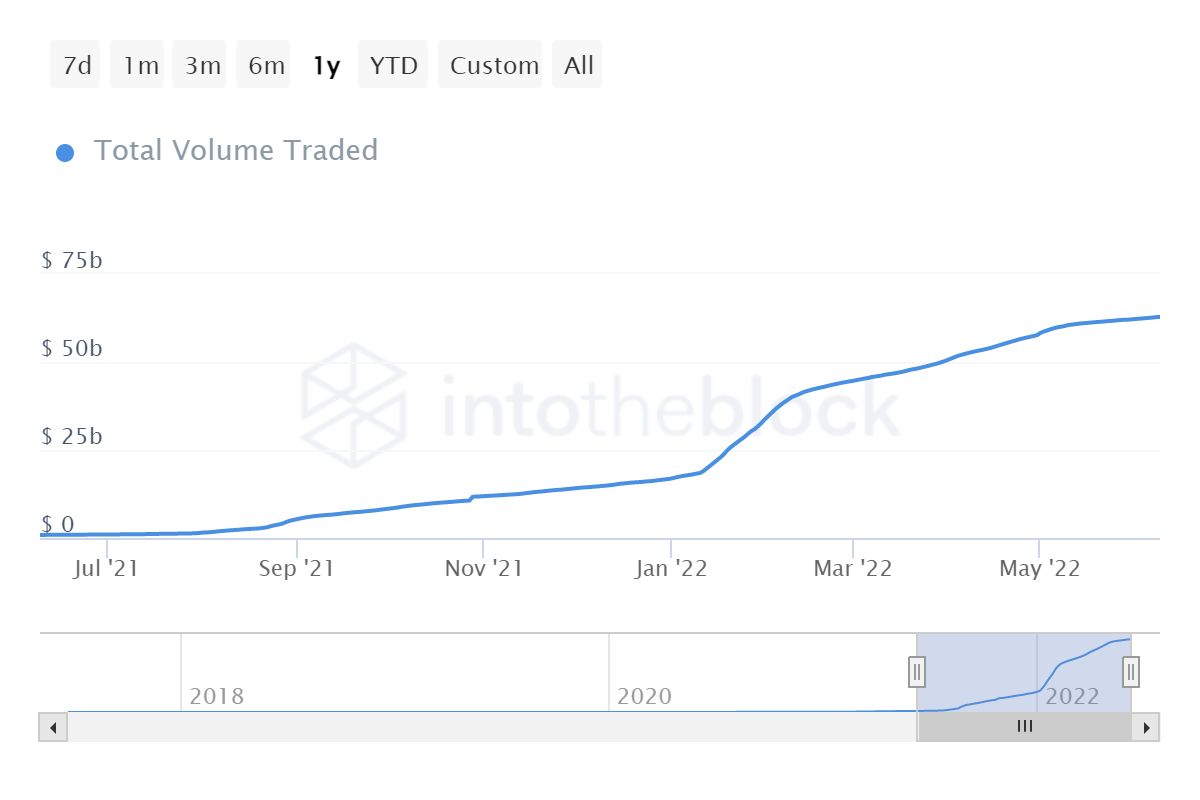The height and width of the screenshot is (800, 1200).
Task: Click the blue legend dot
Action: click(x=65, y=153)
